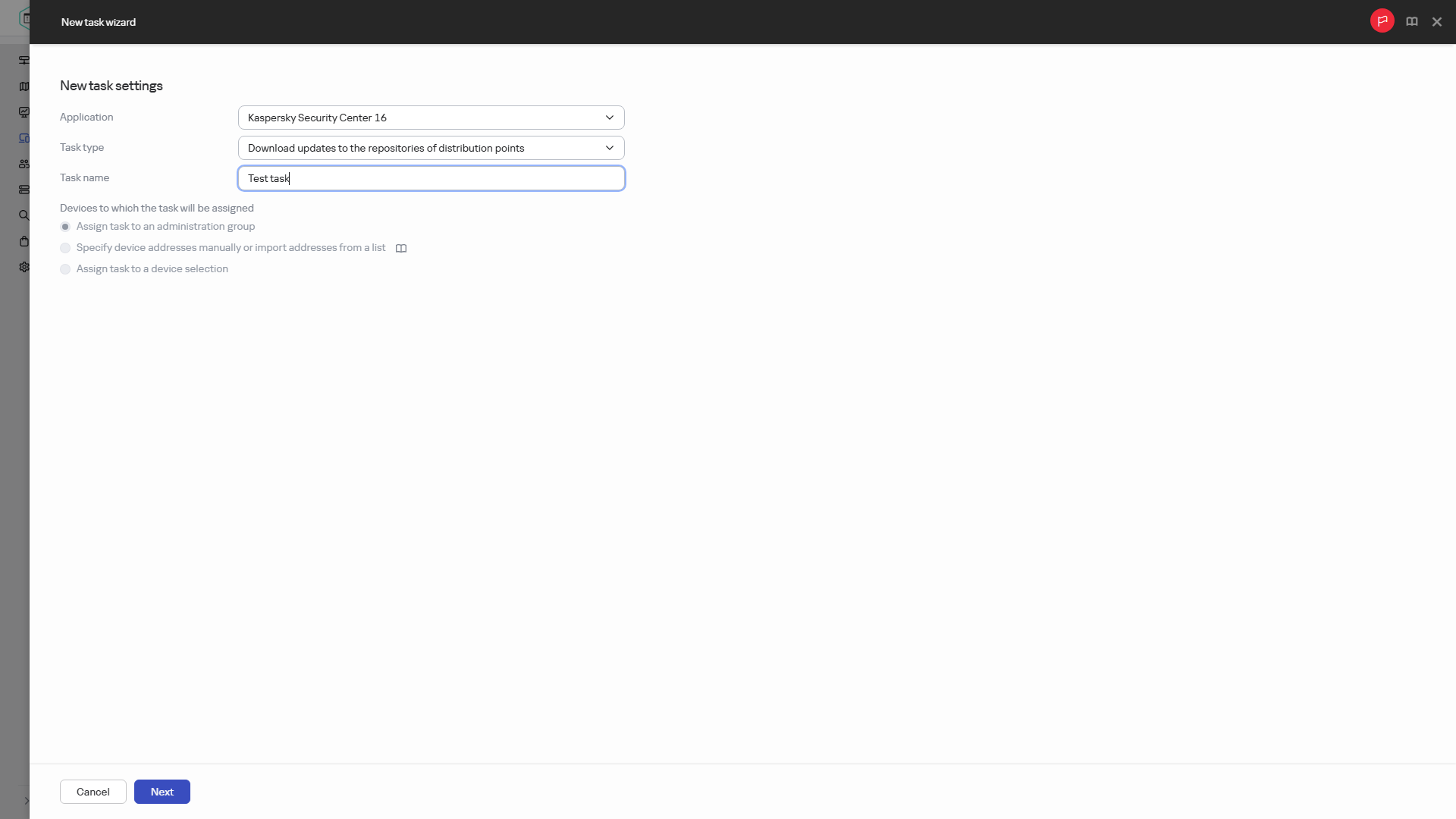Select the devices icon in sidebar
Viewport: 1456px width, 819px height.
[x=24, y=138]
